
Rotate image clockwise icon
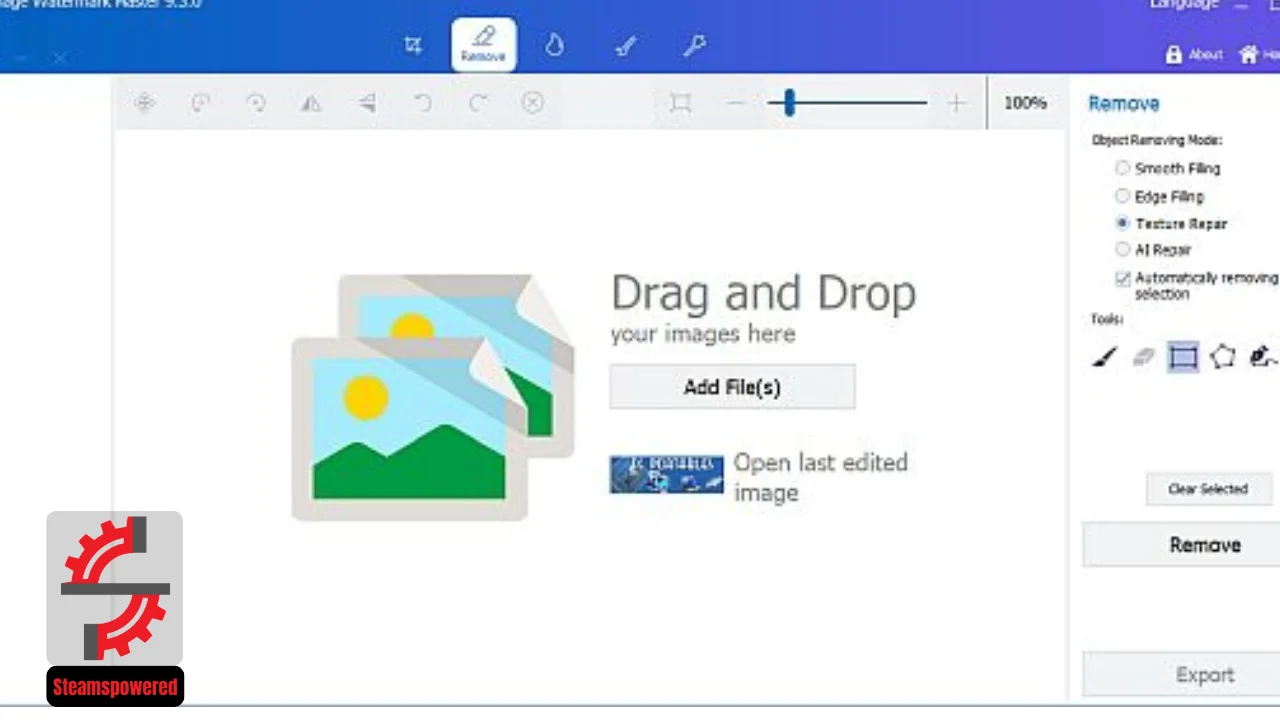click(x=256, y=102)
